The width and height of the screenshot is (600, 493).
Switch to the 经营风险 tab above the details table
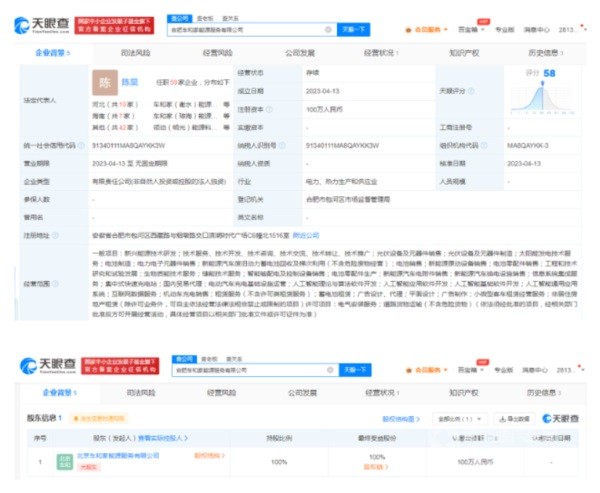point(217,53)
